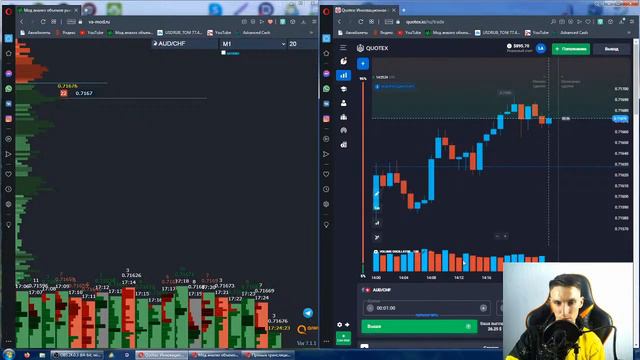Open the education graduation-cap icon in Quotex sidebar
This screenshot has width=640, height=360.
(344, 89)
